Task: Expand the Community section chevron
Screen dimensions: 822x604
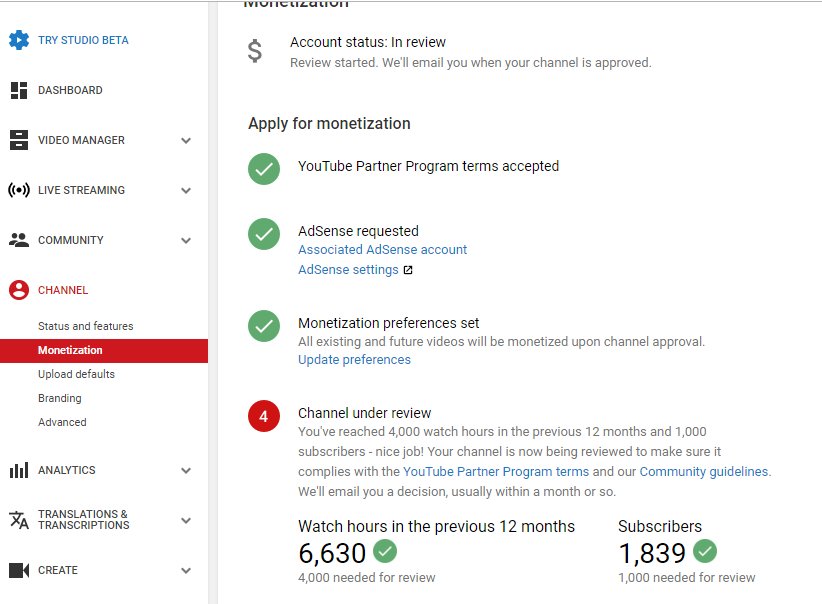Action: coord(186,241)
